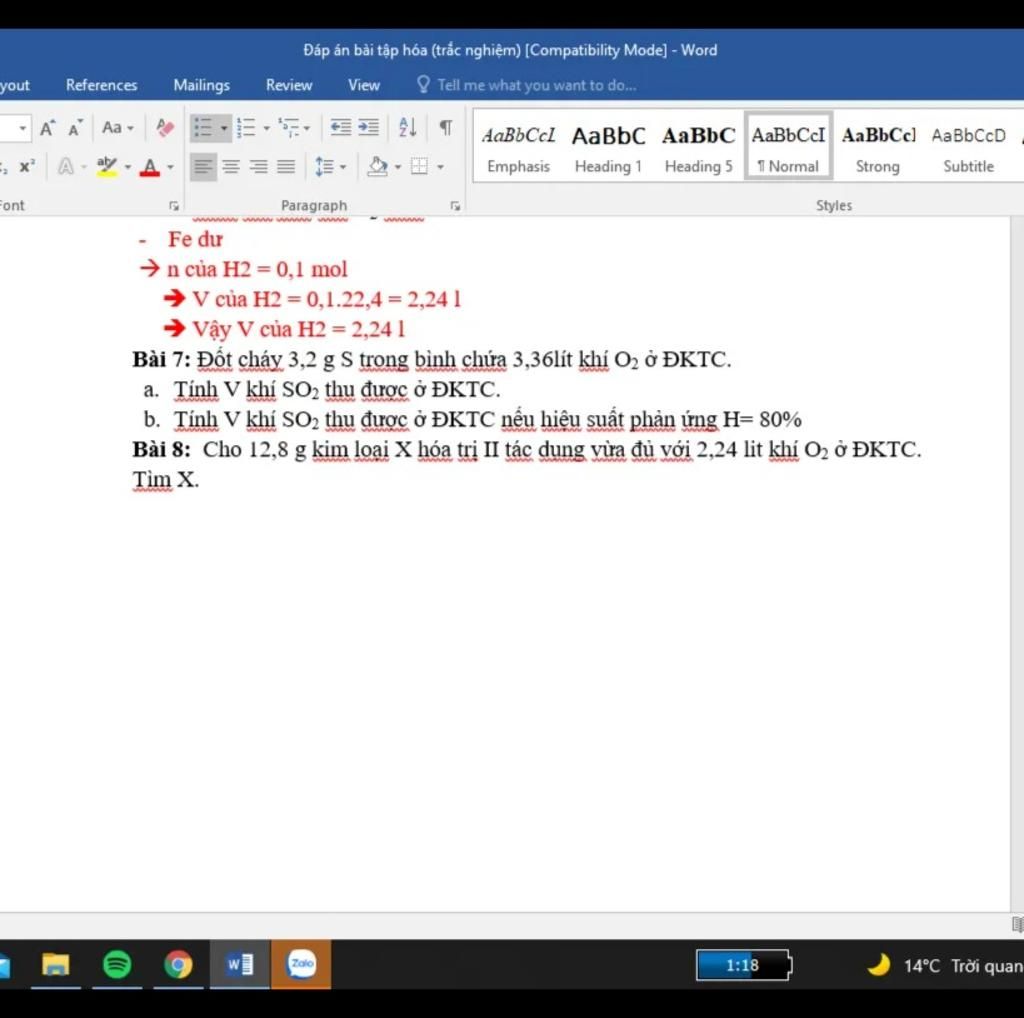The image size is (1024, 1018).
Task: Open the View tab
Action: [364, 85]
